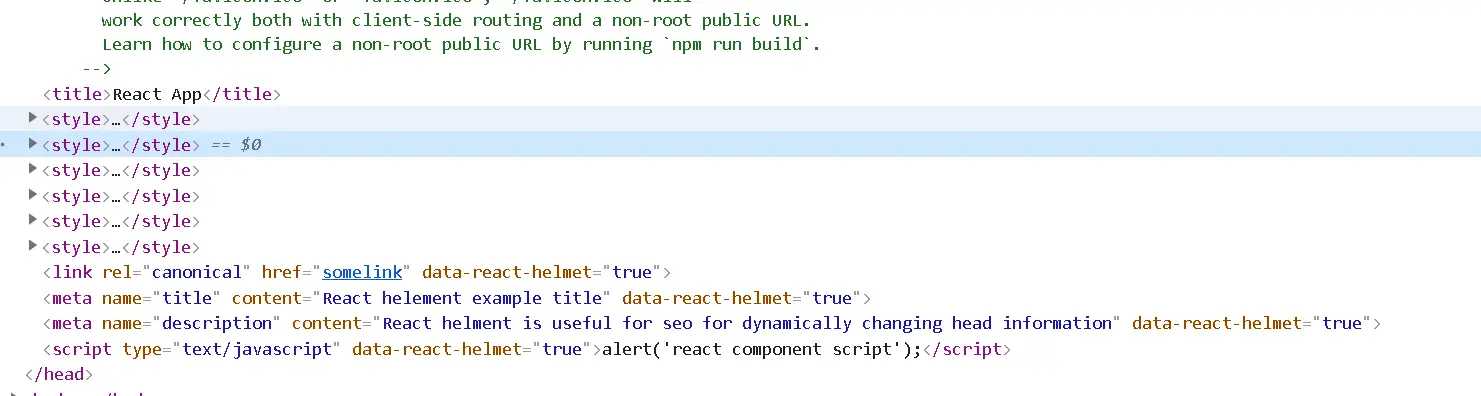Click the closing </title> tag
This screenshot has height=396, width=1481.
(242, 94)
